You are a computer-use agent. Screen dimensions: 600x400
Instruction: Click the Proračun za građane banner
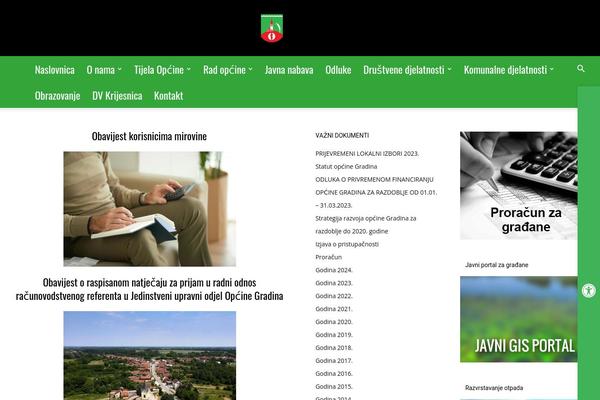[518, 186]
